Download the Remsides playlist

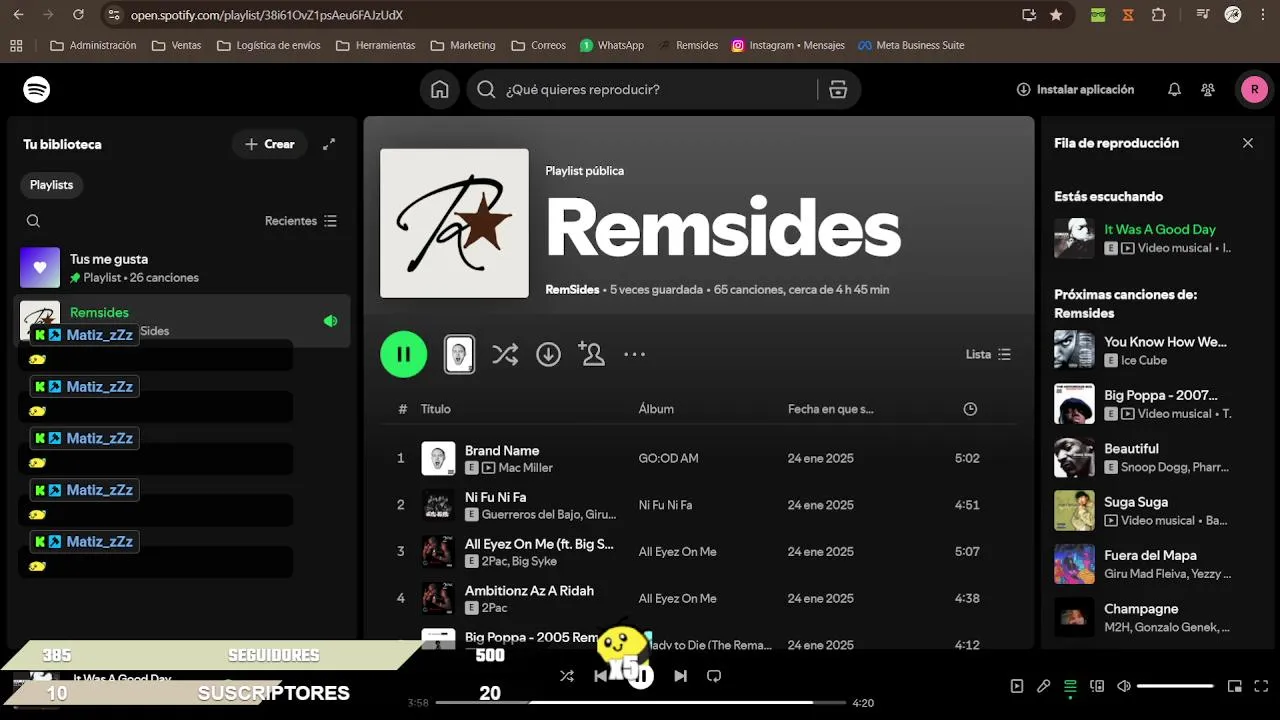(x=548, y=354)
